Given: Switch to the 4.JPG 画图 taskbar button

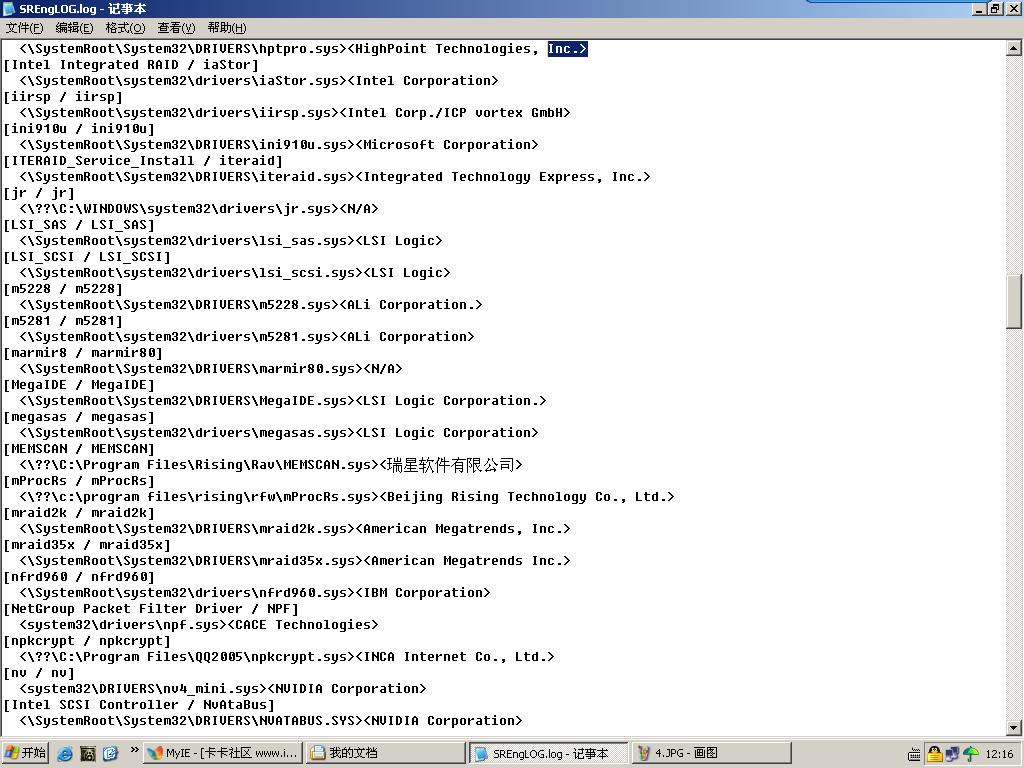Looking at the screenshot, I should coord(711,753).
